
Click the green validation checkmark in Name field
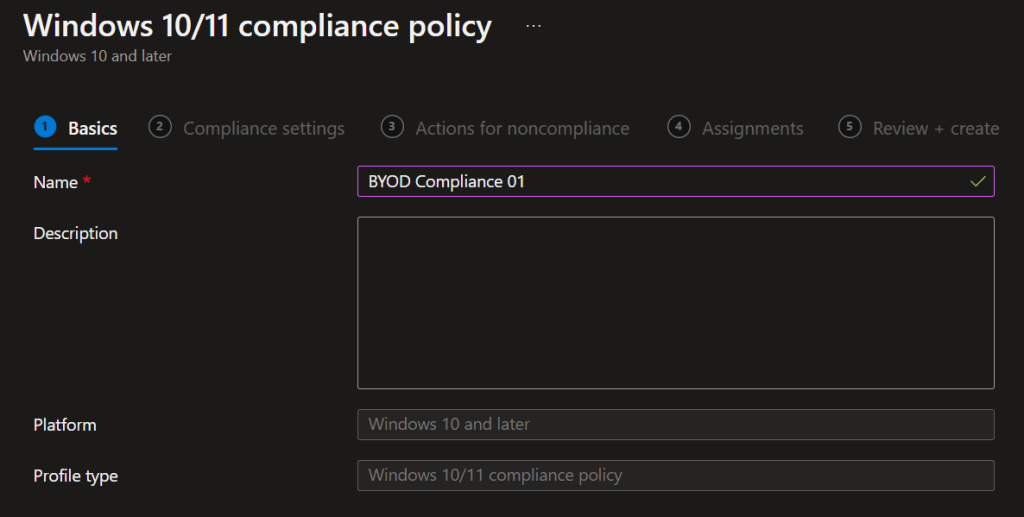[x=977, y=182]
